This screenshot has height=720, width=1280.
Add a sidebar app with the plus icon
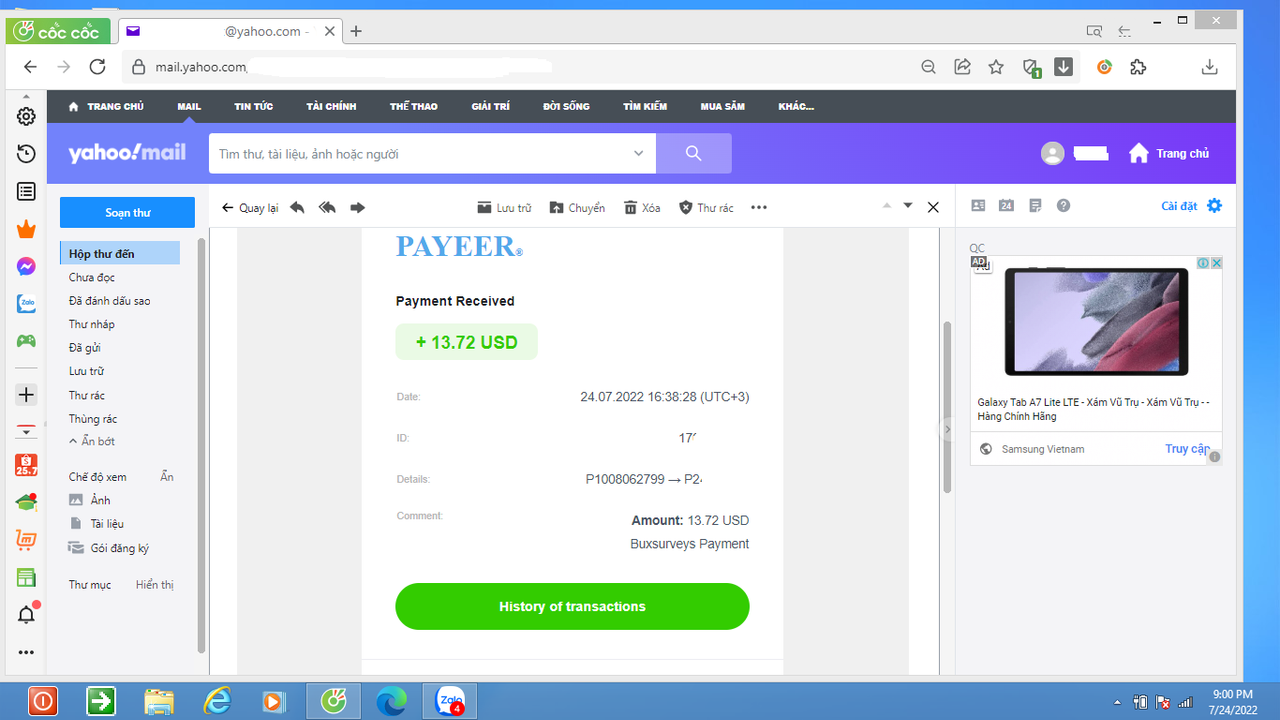coord(27,395)
